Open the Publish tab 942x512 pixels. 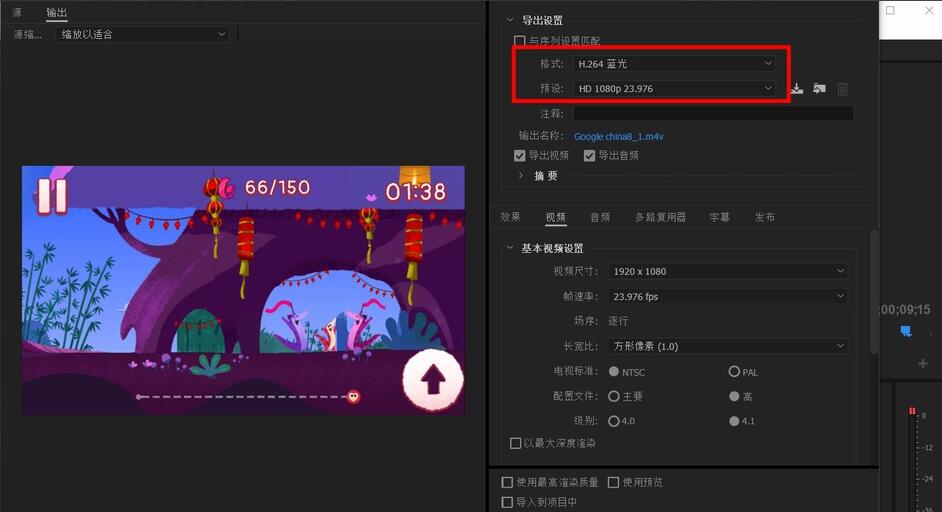point(765,217)
